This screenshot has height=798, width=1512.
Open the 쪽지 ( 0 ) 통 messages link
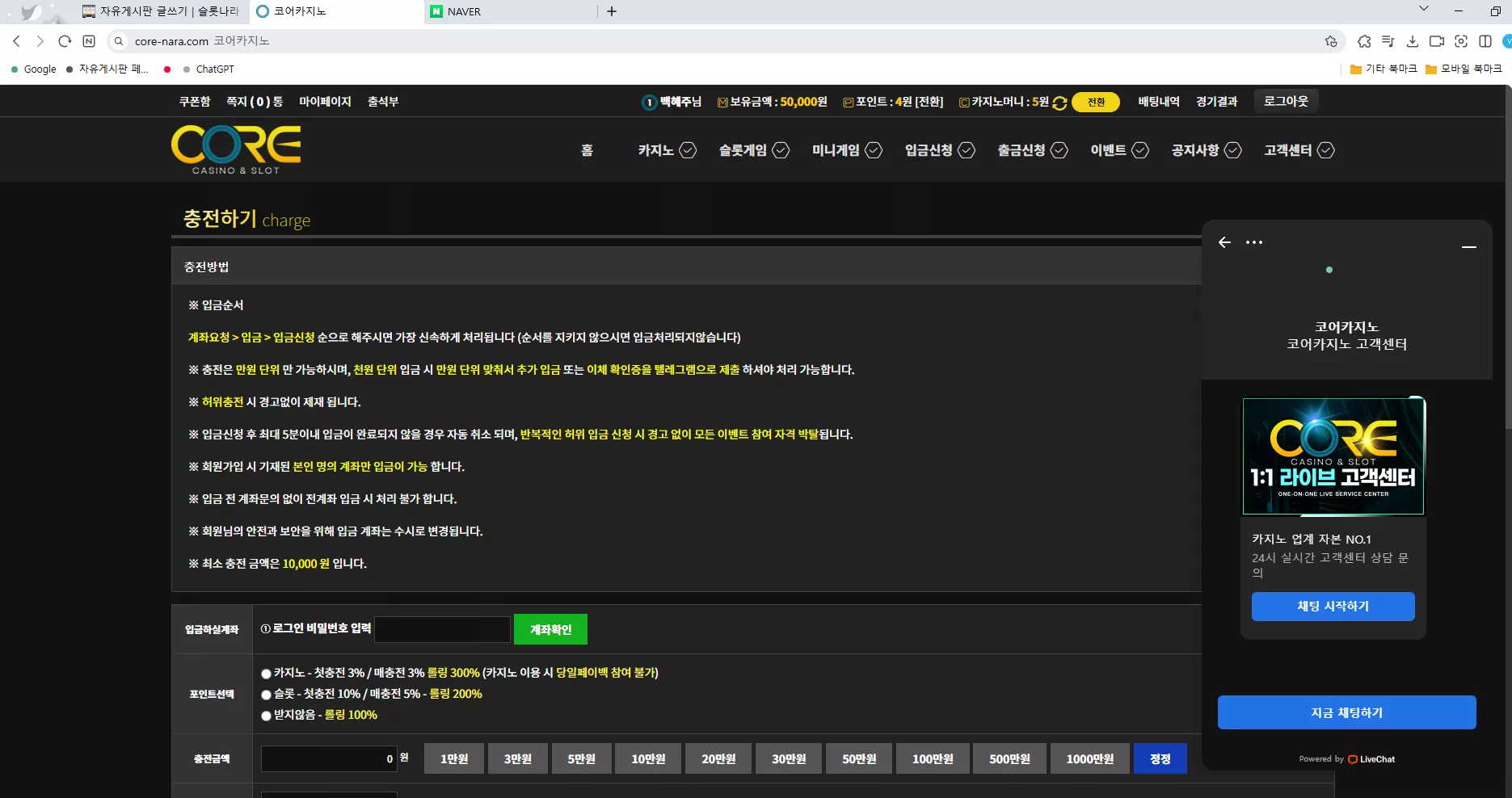[x=255, y=102]
